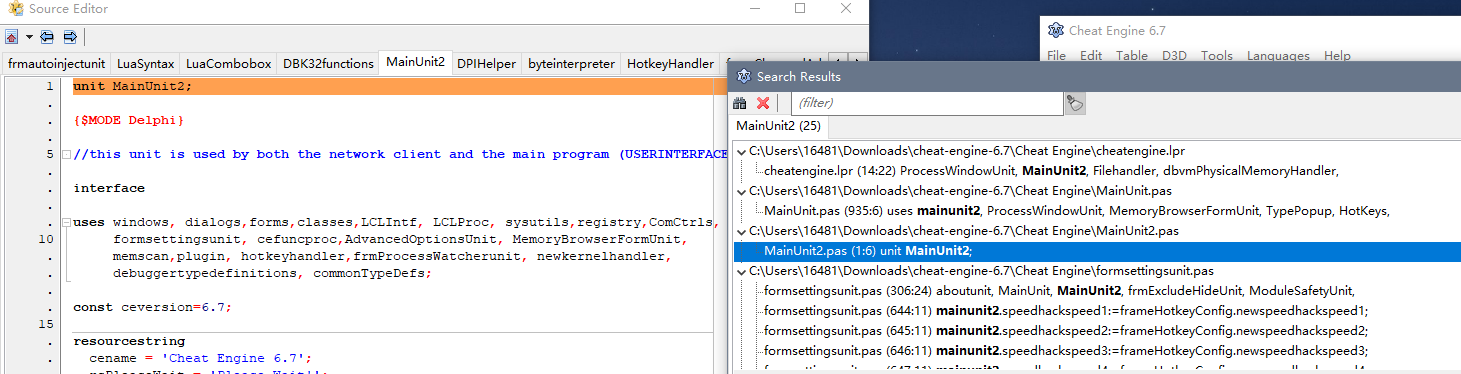Open the Tools menu in Cheat Engine

pos(1217,56)
